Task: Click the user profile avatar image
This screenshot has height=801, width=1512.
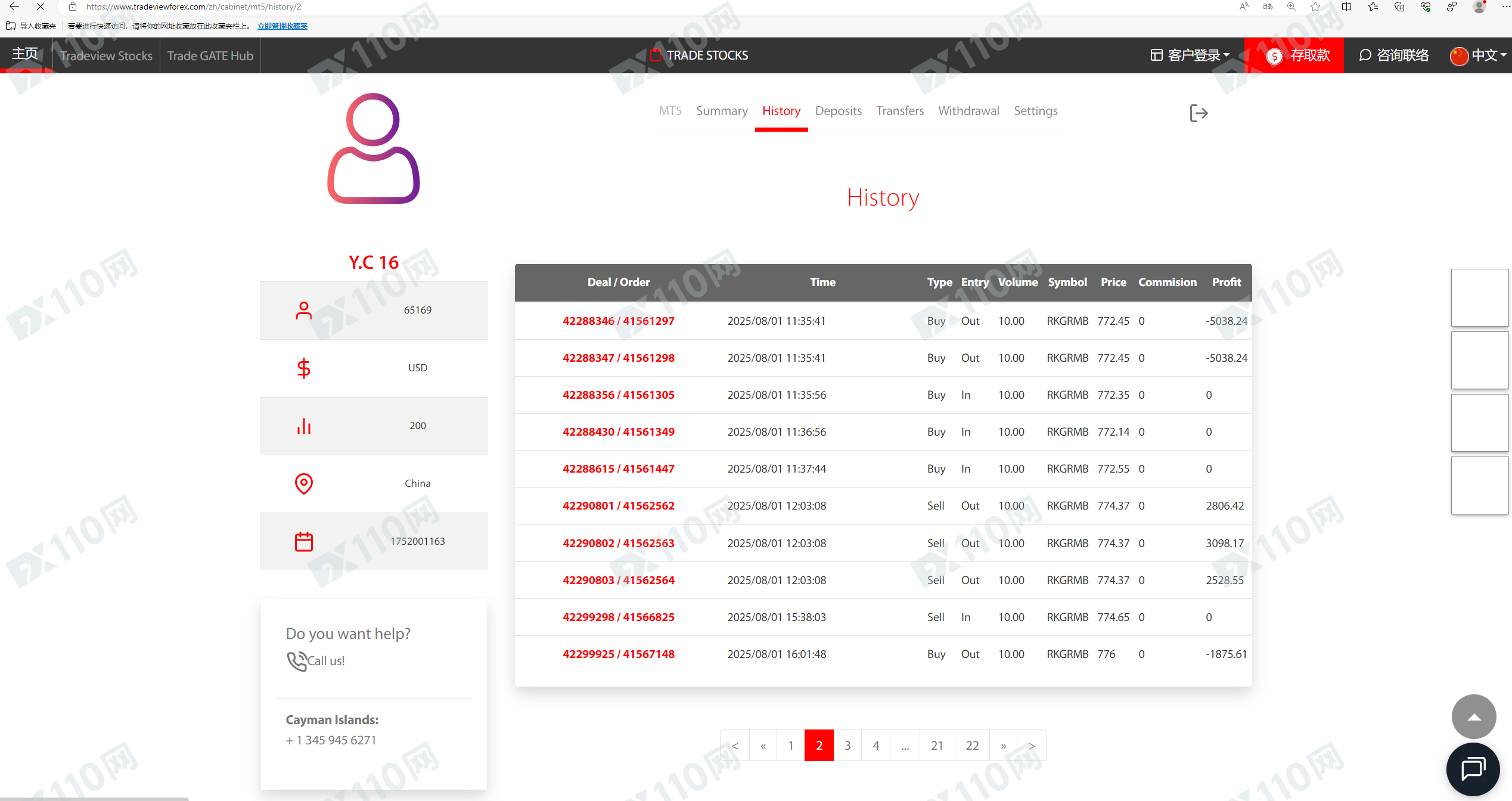Action: click(x=374, y=149)
